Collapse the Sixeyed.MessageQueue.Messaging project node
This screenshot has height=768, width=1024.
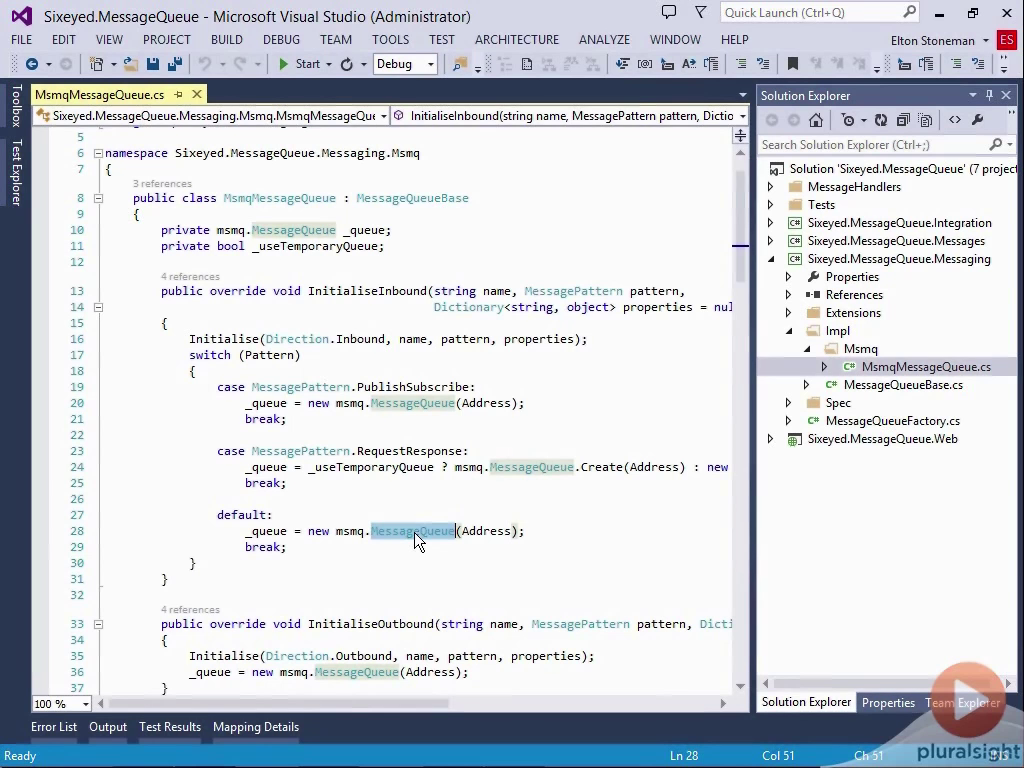pyautogui.click(x=771, y=259)
